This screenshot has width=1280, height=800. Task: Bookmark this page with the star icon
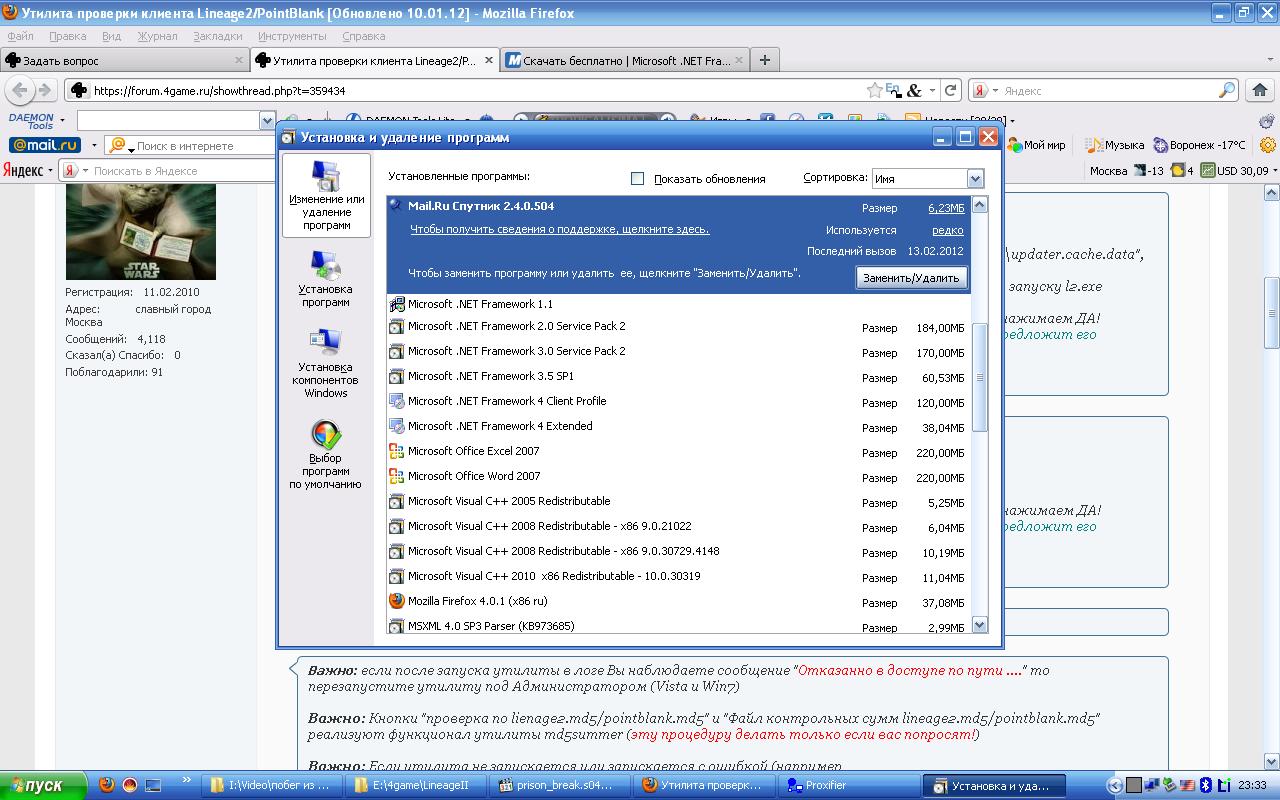tap(875, 90)
